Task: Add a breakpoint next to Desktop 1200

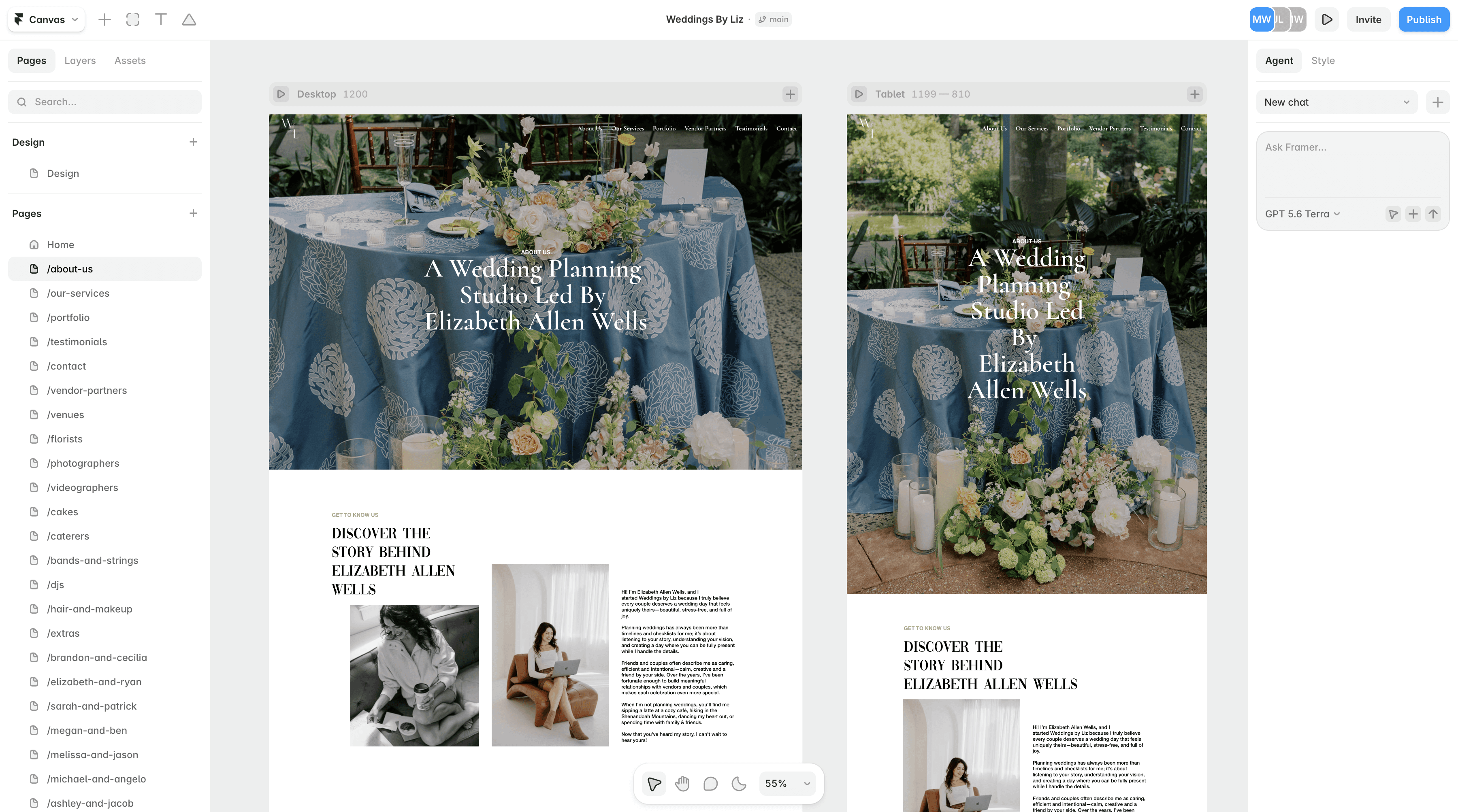Action: [x=790, y=94]
